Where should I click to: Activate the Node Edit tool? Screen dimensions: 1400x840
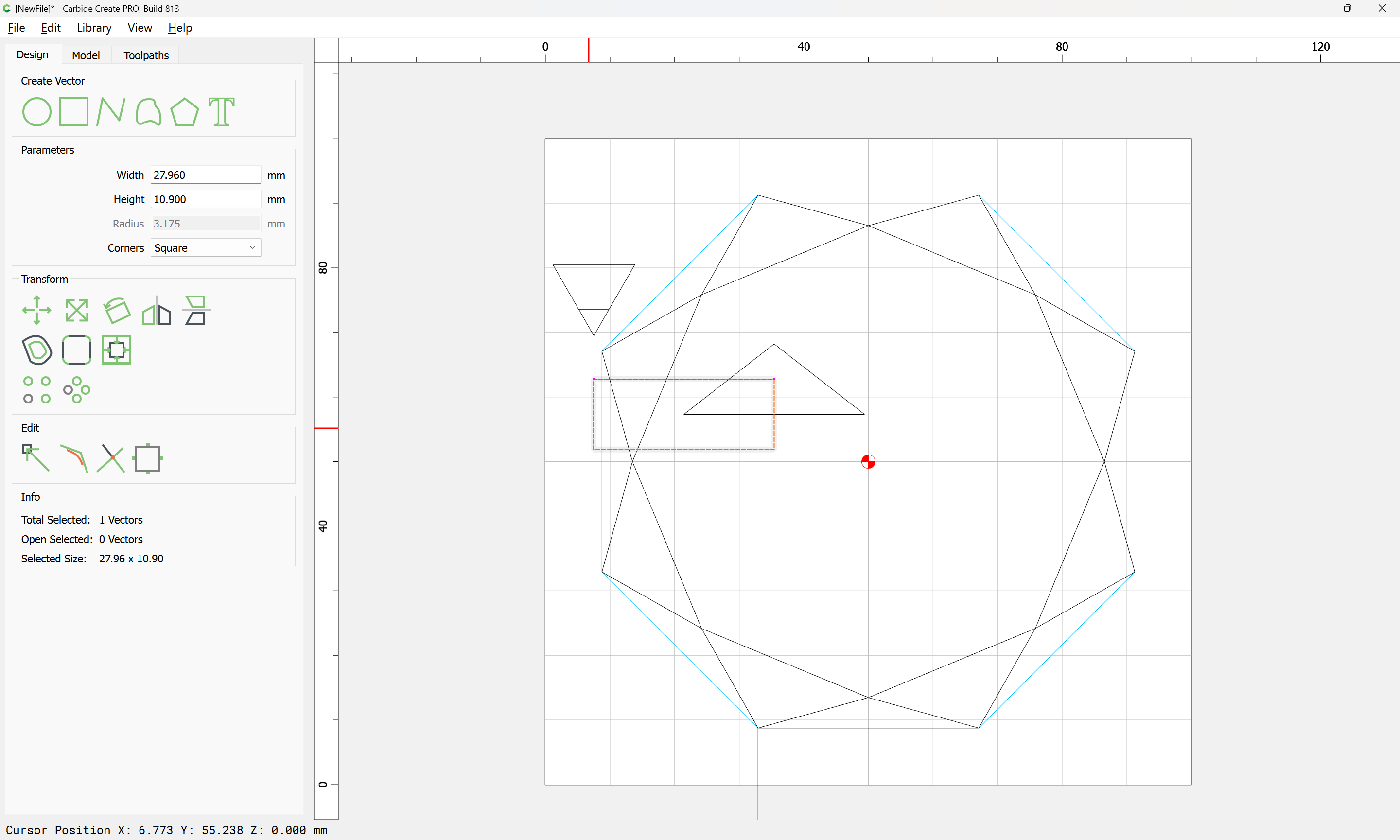(35, 458)
